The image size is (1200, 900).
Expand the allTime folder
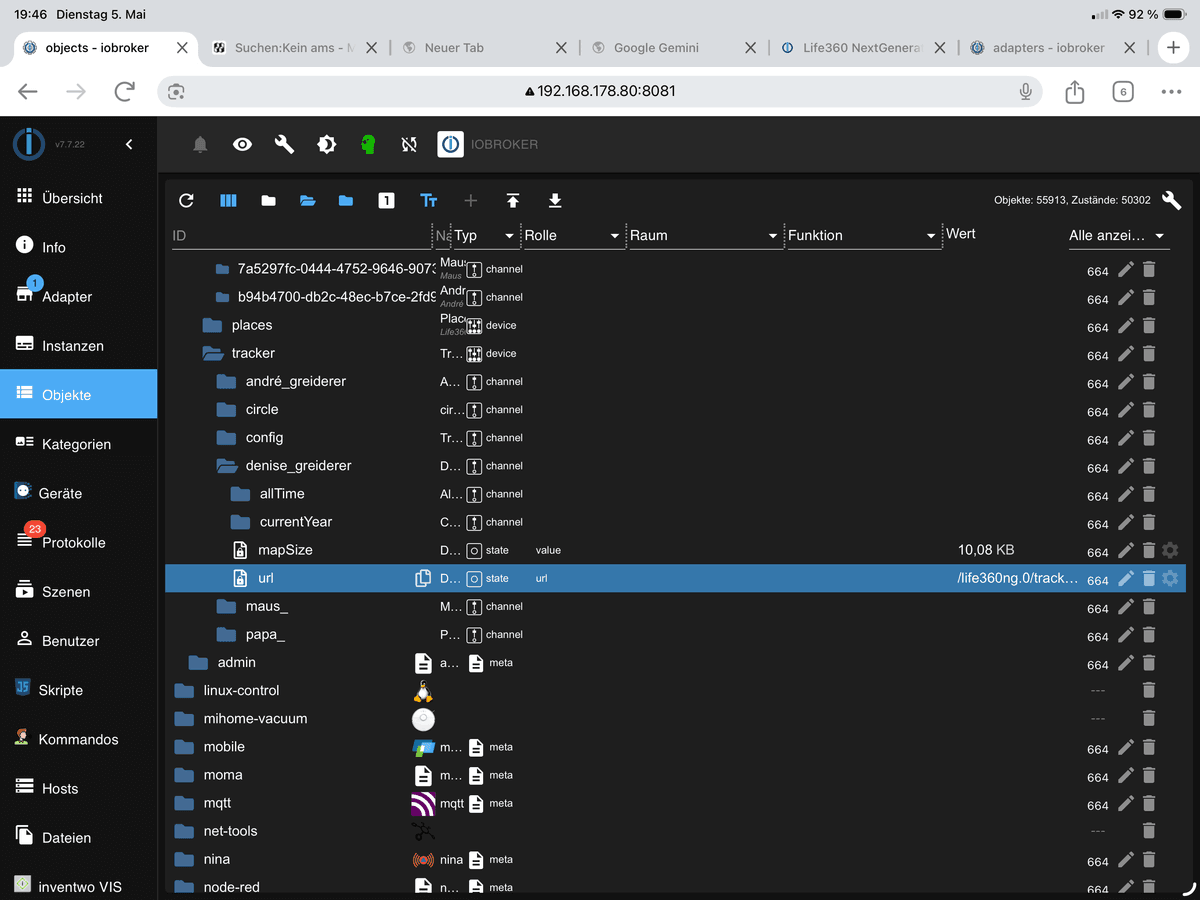coord(240,494)
